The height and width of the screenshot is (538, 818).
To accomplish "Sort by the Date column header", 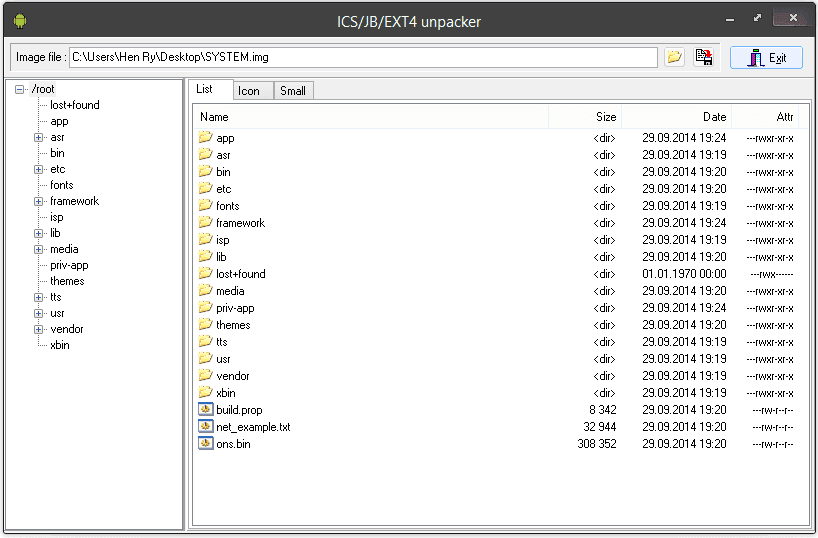I will tap(677, 117).
